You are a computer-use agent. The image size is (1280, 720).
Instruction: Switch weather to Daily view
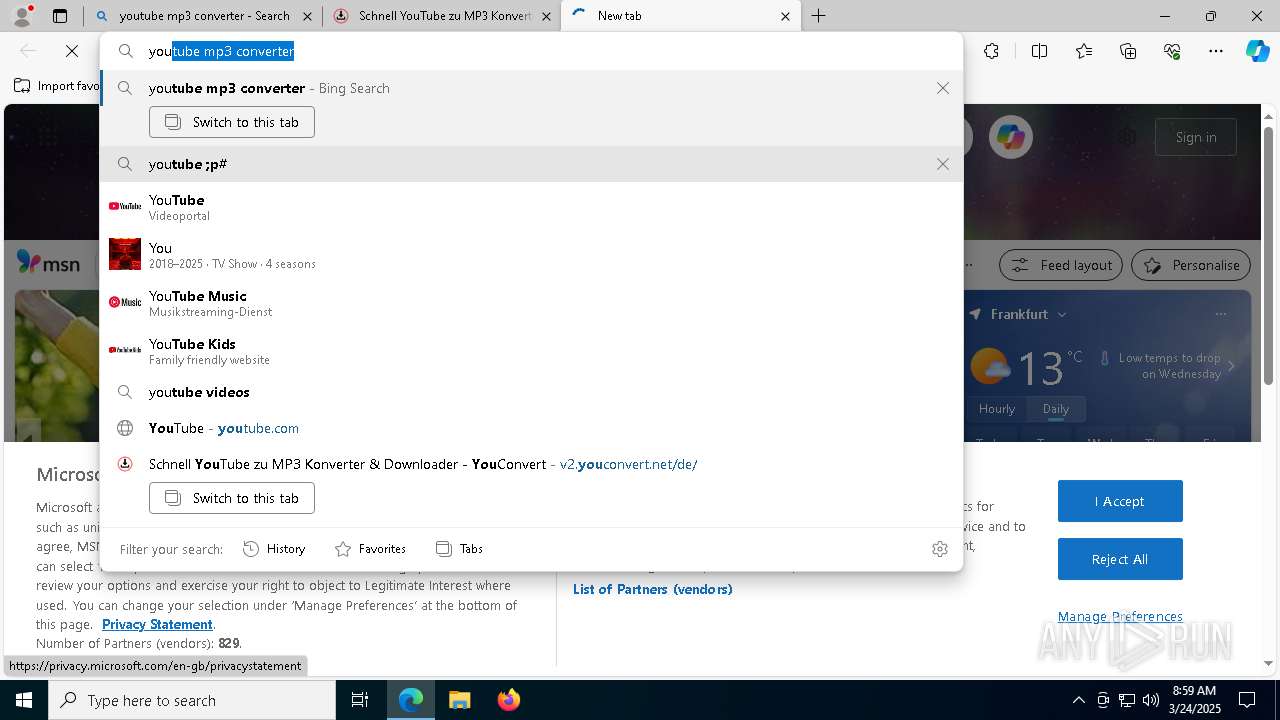click(1056, 409)
